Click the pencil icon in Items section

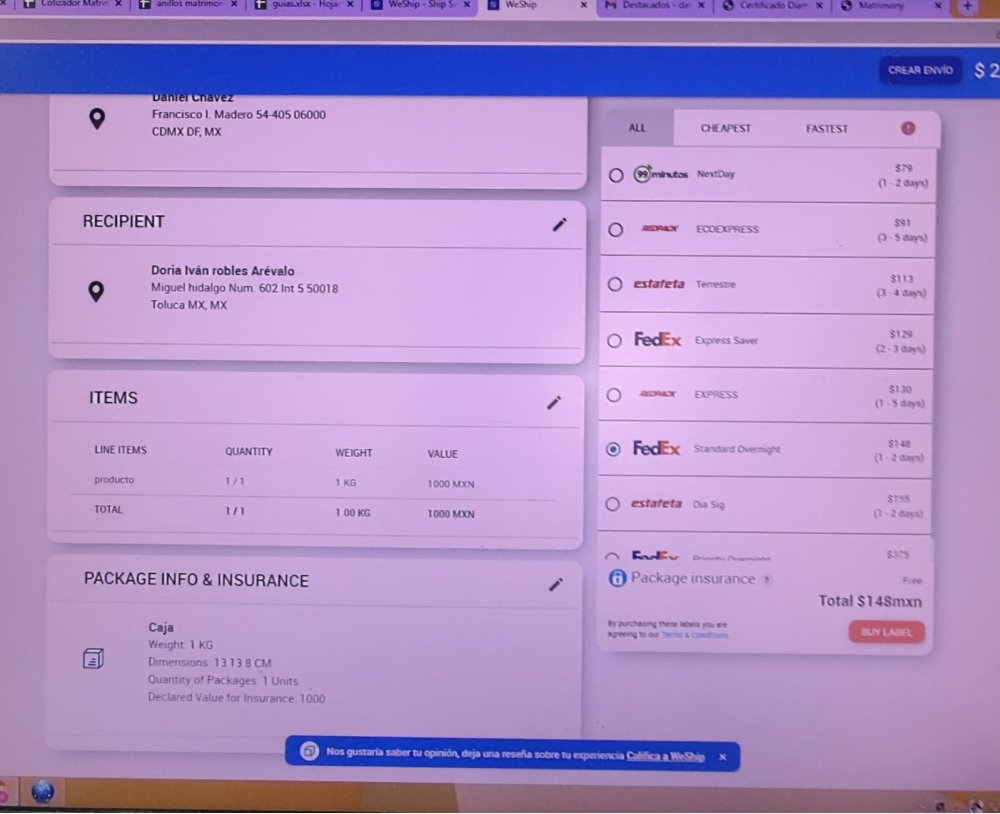tap(554, 402)
